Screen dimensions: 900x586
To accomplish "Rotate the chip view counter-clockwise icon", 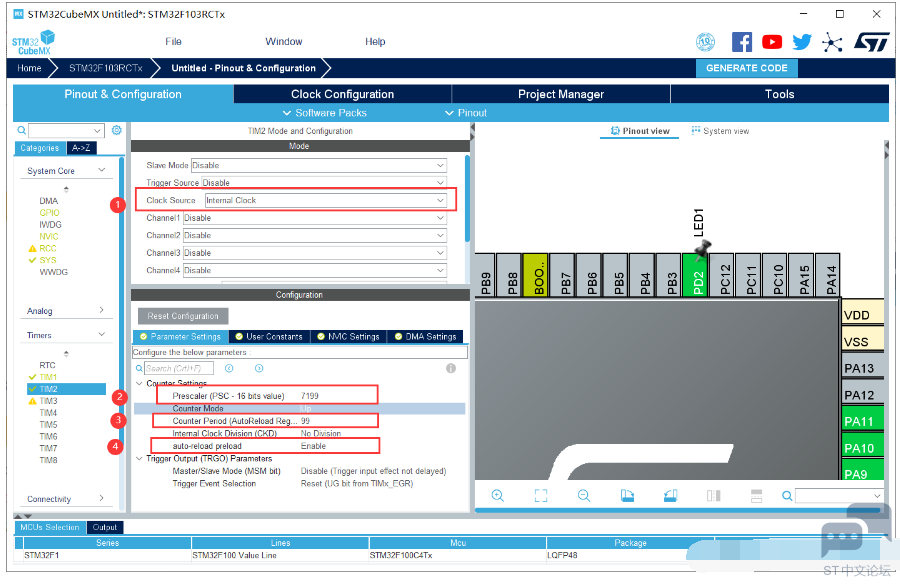I will click(670, 495).
